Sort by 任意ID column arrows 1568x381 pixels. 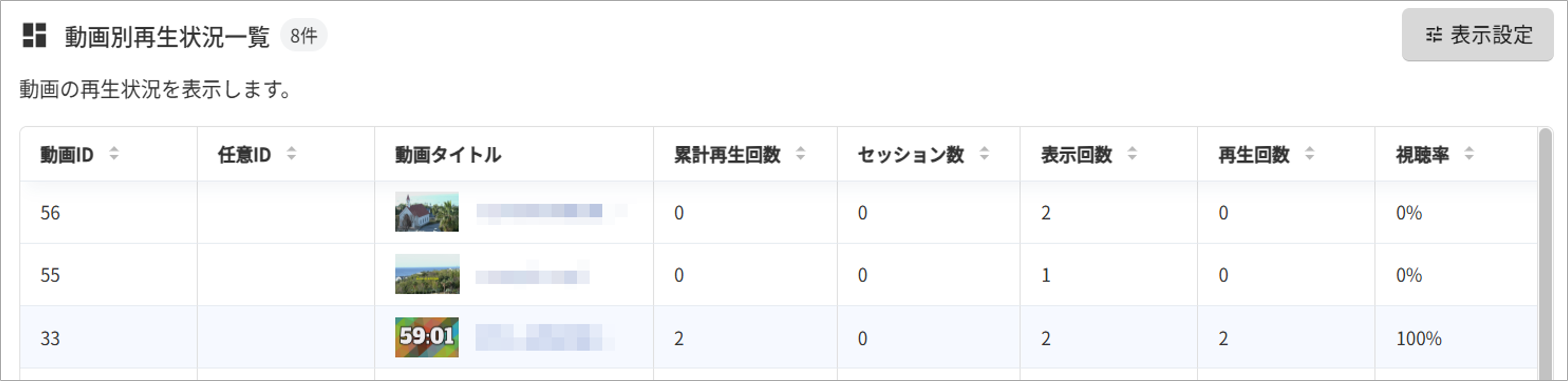(x=291, y=153)
